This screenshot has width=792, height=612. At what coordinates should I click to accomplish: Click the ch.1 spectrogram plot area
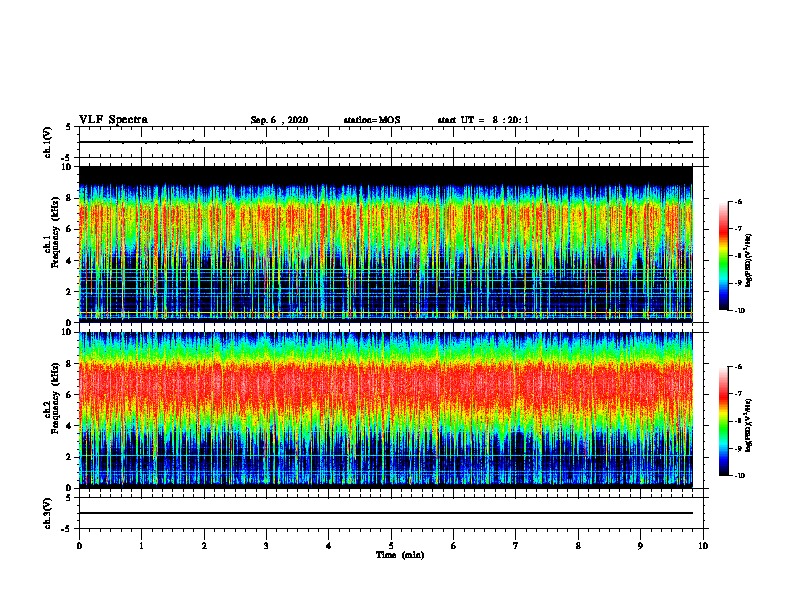point(386,244)
